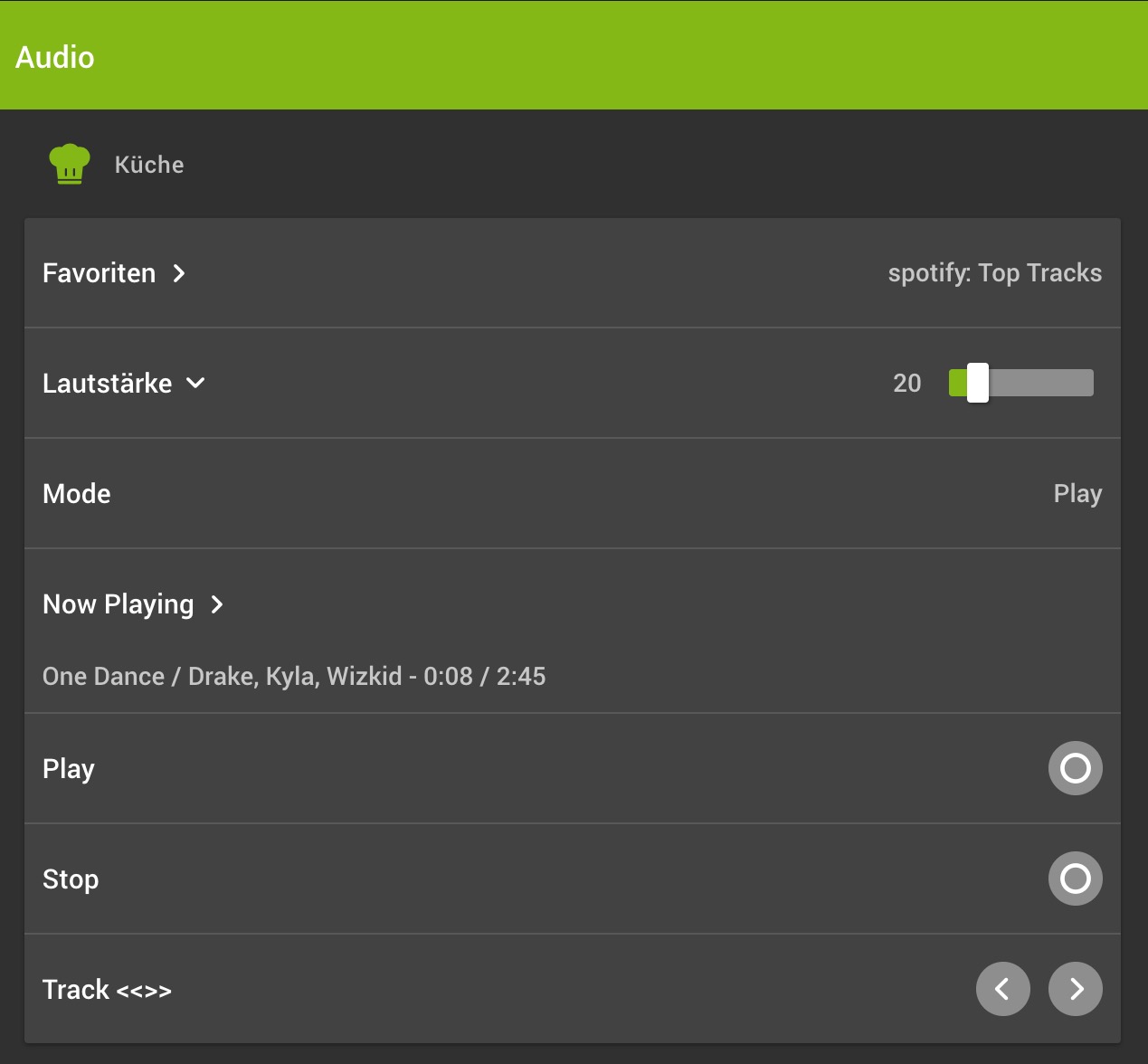Click the Mode value Play

tap(1077, 494)
